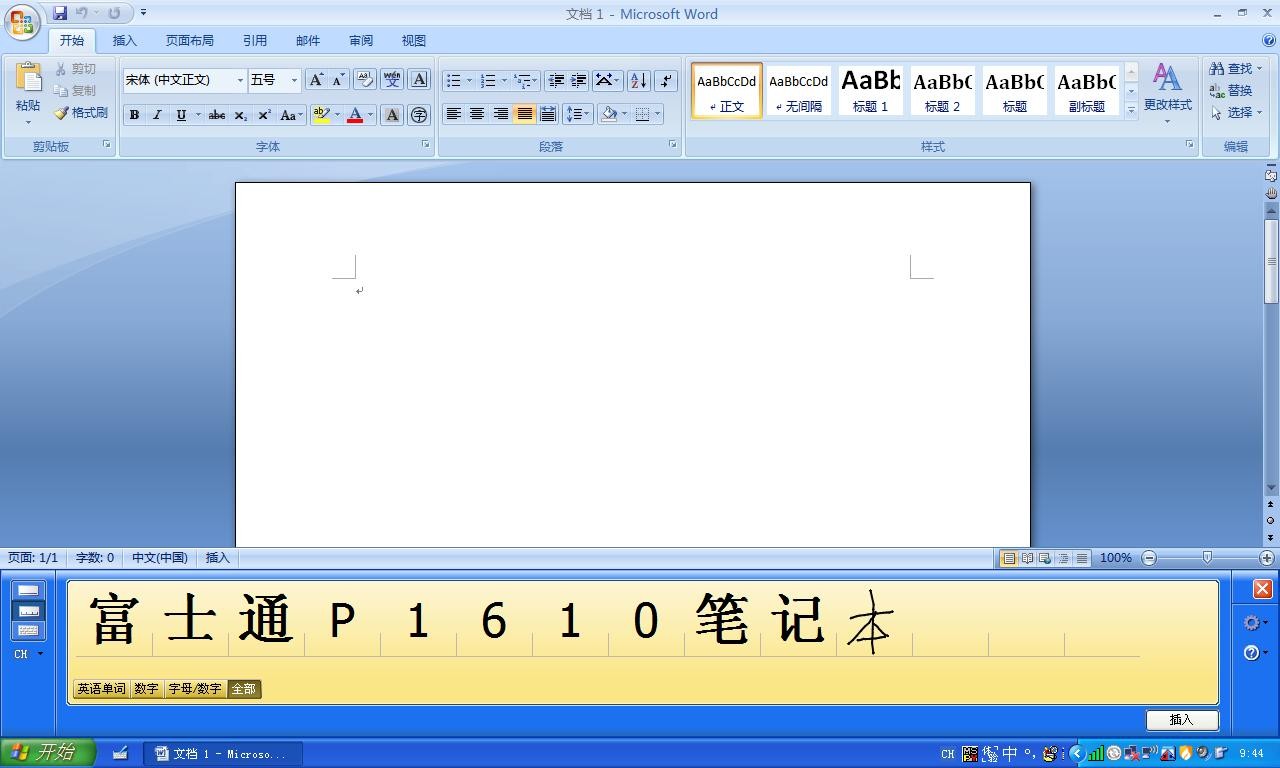The height and width of the screenshot is (768, 1280).
Task: Apply the 标题 1 heading style
Action: pos(870,90)
